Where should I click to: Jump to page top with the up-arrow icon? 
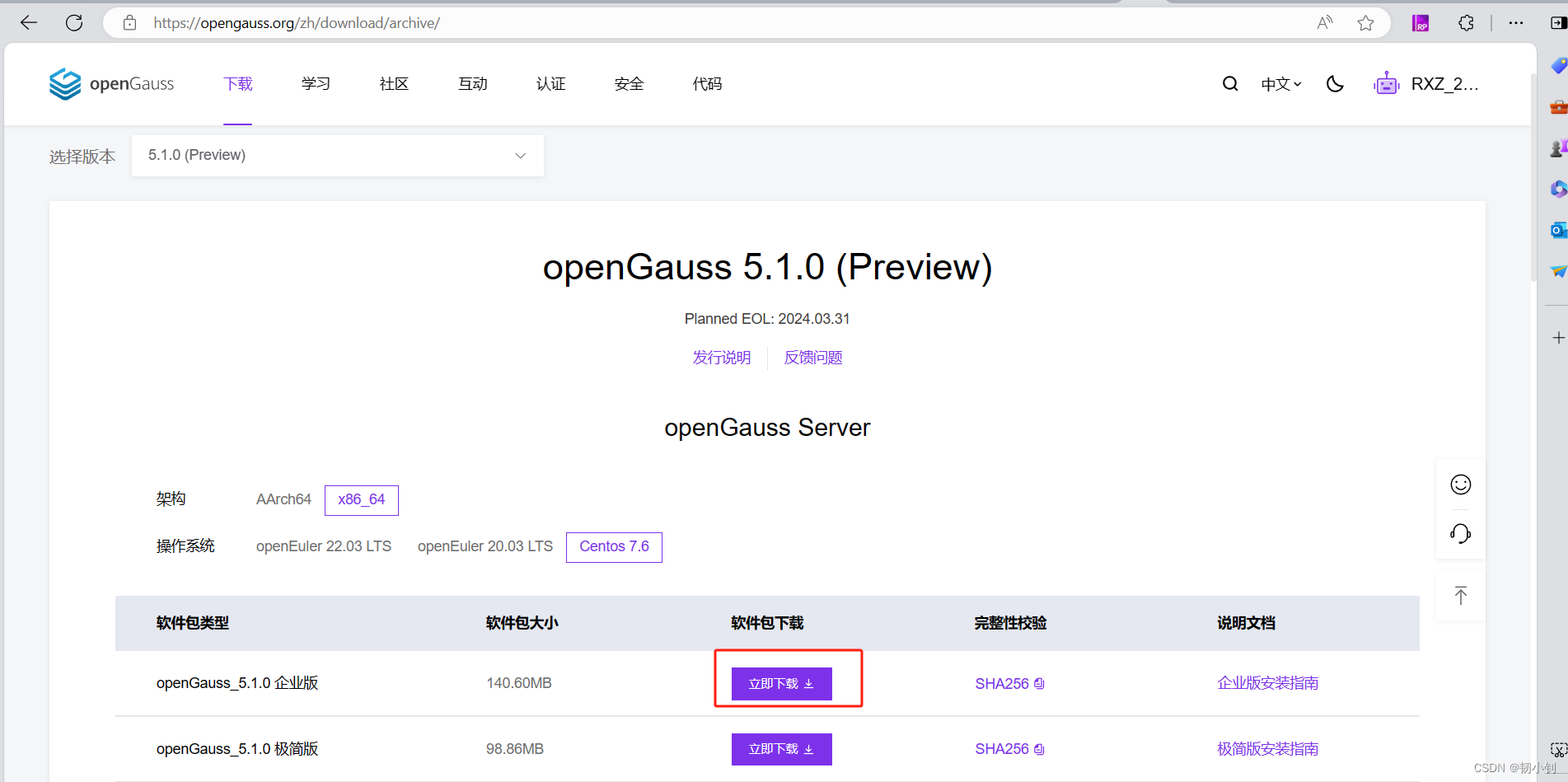click(x=1460, y=596)
